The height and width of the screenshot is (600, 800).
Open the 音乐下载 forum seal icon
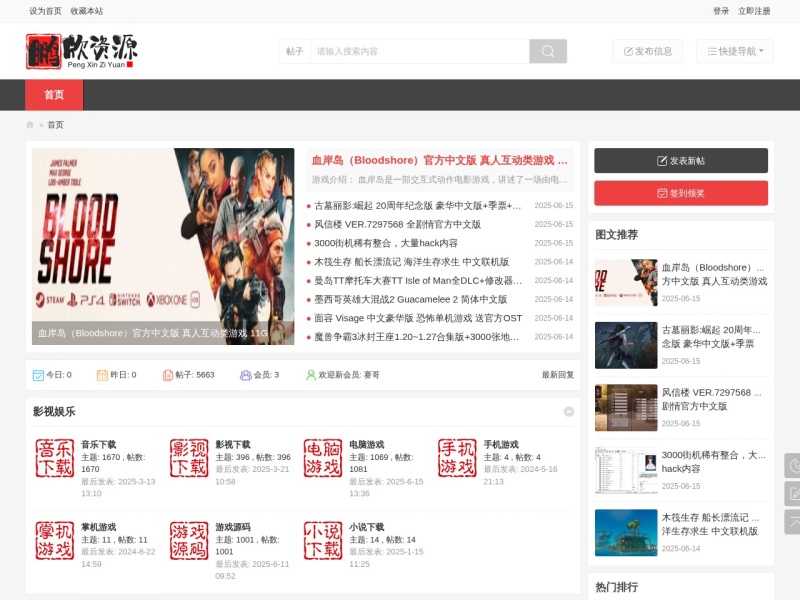pyautogui.click(x=55, y=458)
